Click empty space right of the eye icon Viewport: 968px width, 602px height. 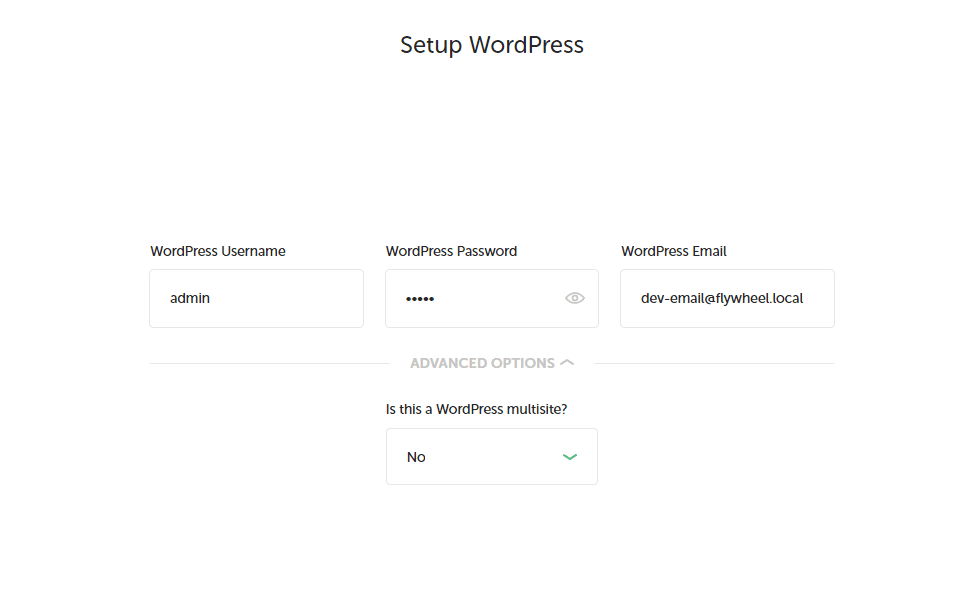tap(591, 298)
